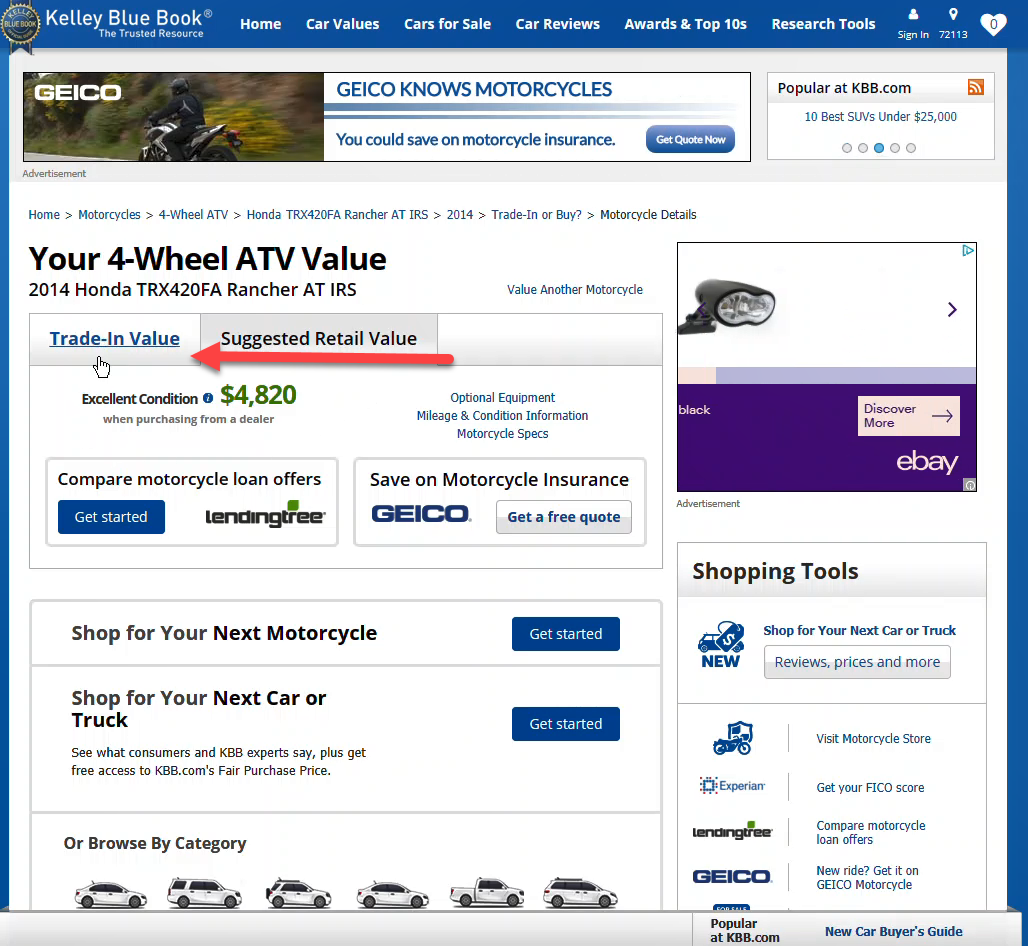This screenshot has height=946, width=1028.
Task: Open the Cars for Sale menu
Action: pyautogui.click(x=447, y=24)
